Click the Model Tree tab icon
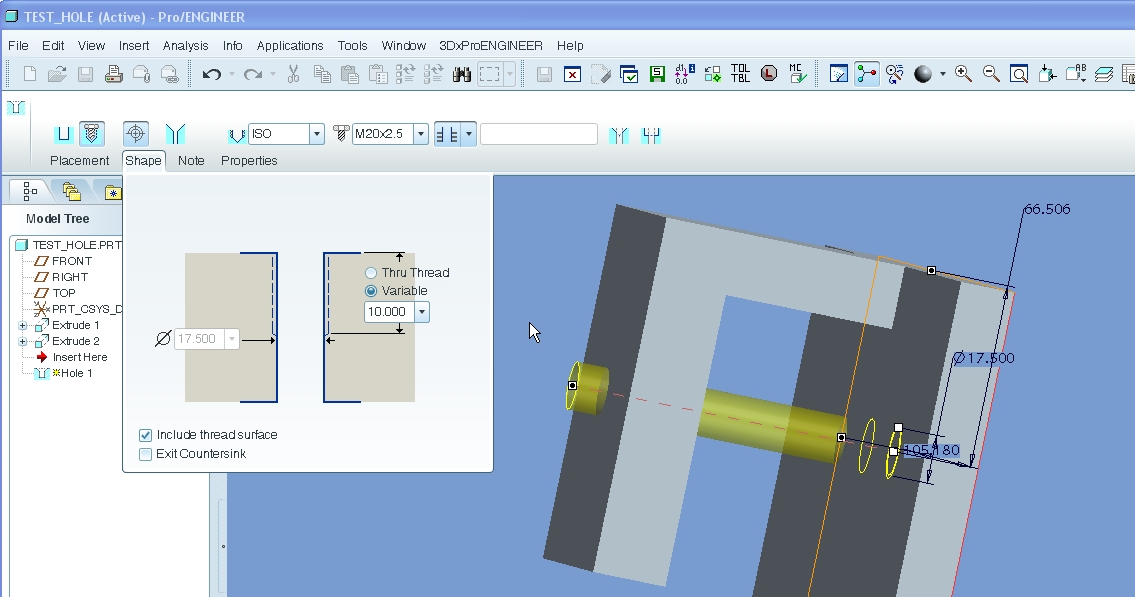 click(30, 191)
